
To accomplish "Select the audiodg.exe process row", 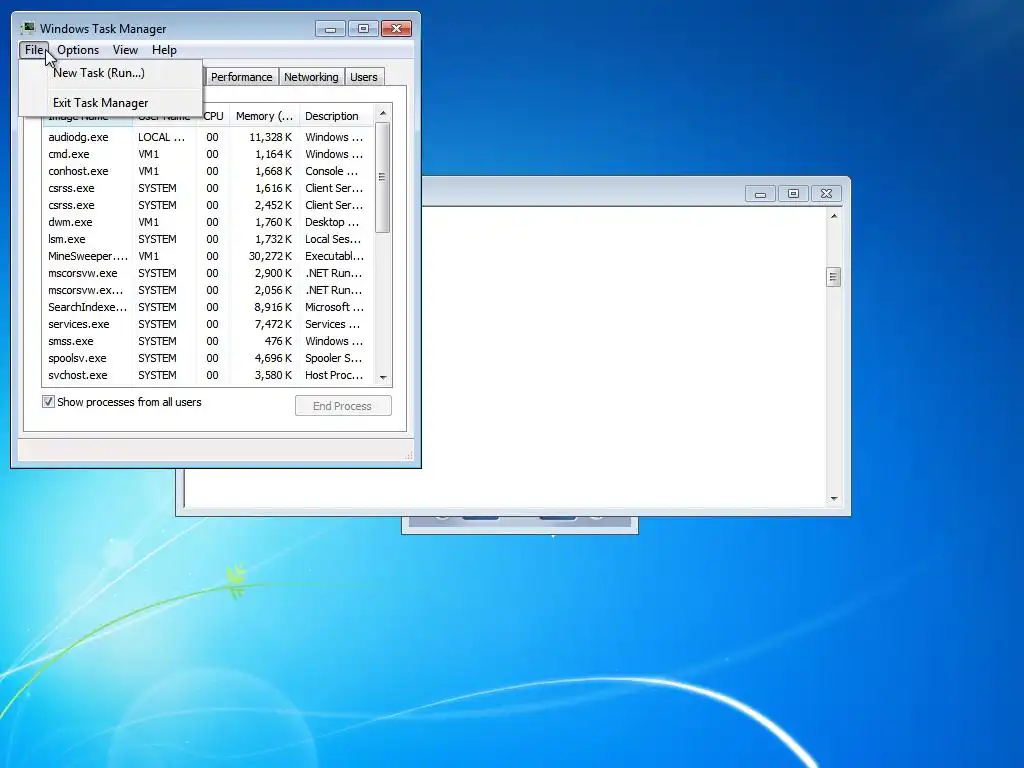I will click(x=208, y=137).
